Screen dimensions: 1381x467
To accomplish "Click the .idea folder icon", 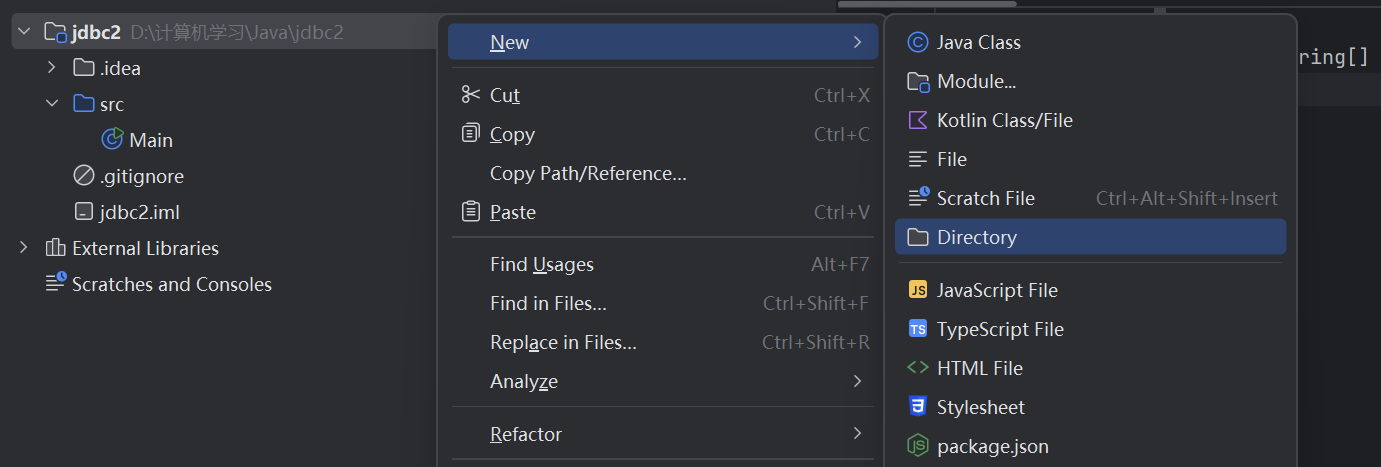I will pyautogui.click(x=84, y=68).
